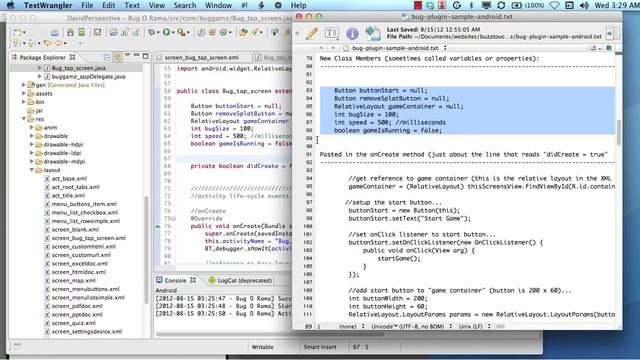Screen dimensions: 640x360
Task: Open the Unix (LF) line endings popup
Action: pos(474,327)
